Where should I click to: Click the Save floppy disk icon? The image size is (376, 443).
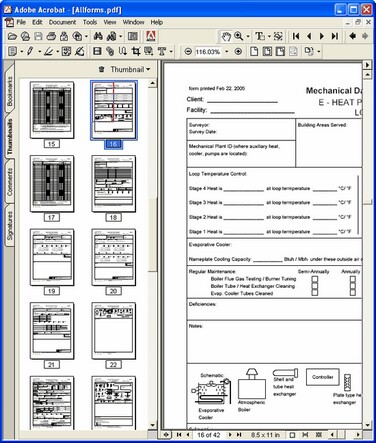click(x=38, y=36)
